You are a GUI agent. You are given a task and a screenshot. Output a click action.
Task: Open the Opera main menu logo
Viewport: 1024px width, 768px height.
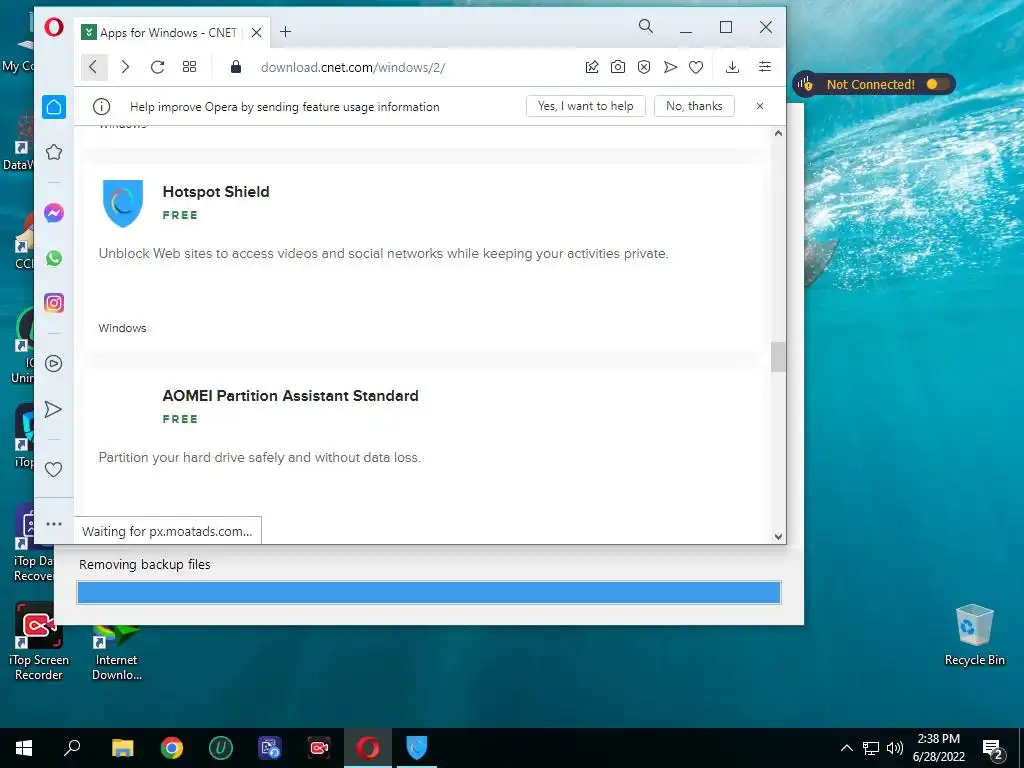coord(54,27)
